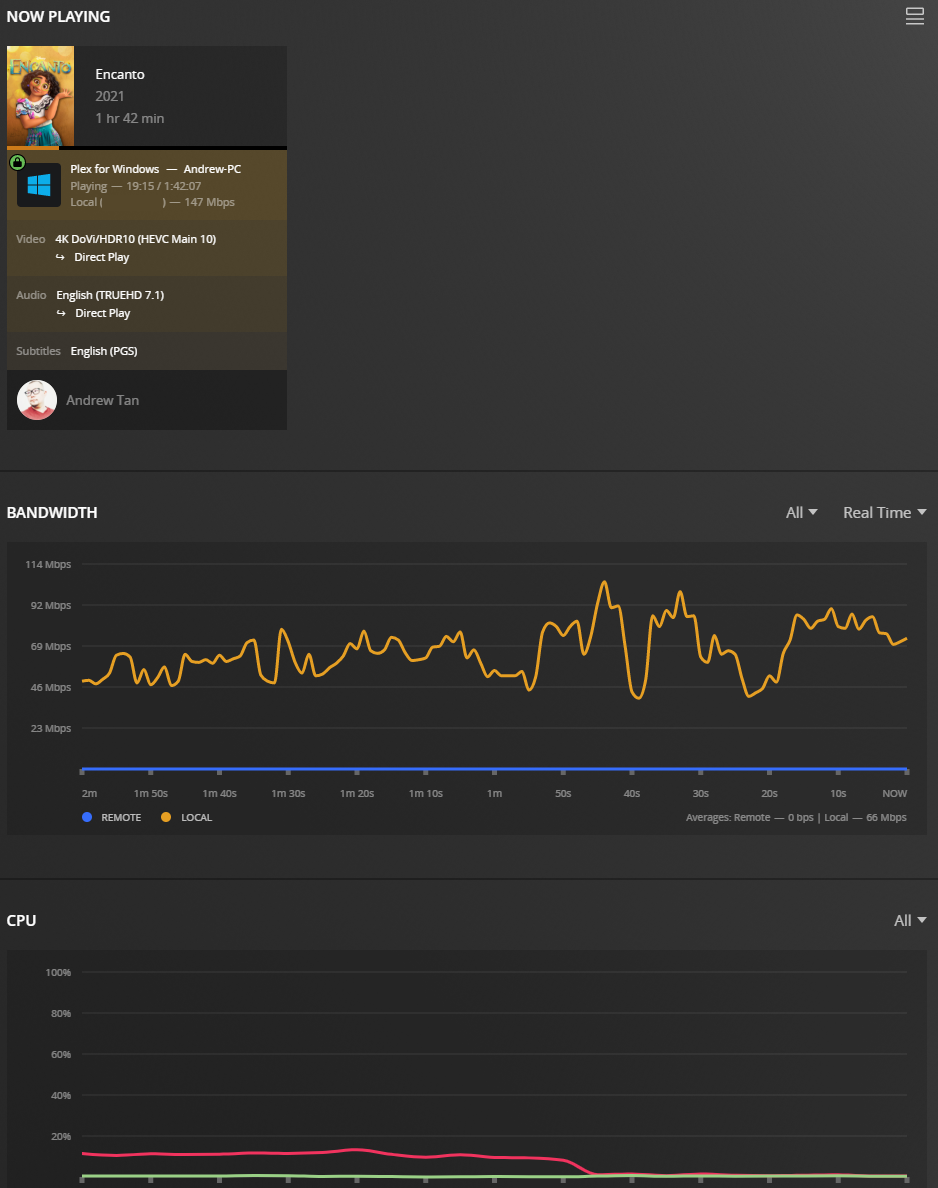Viewport: 938px width, 1188px height.
Task: Select the 4K DoVi/HDR10 video stream row
Action: [x=135, y=239]
